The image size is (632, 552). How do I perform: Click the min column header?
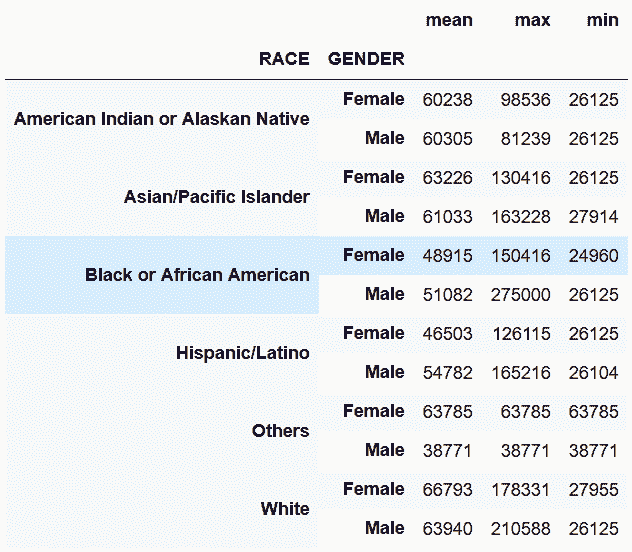[603, 20]
